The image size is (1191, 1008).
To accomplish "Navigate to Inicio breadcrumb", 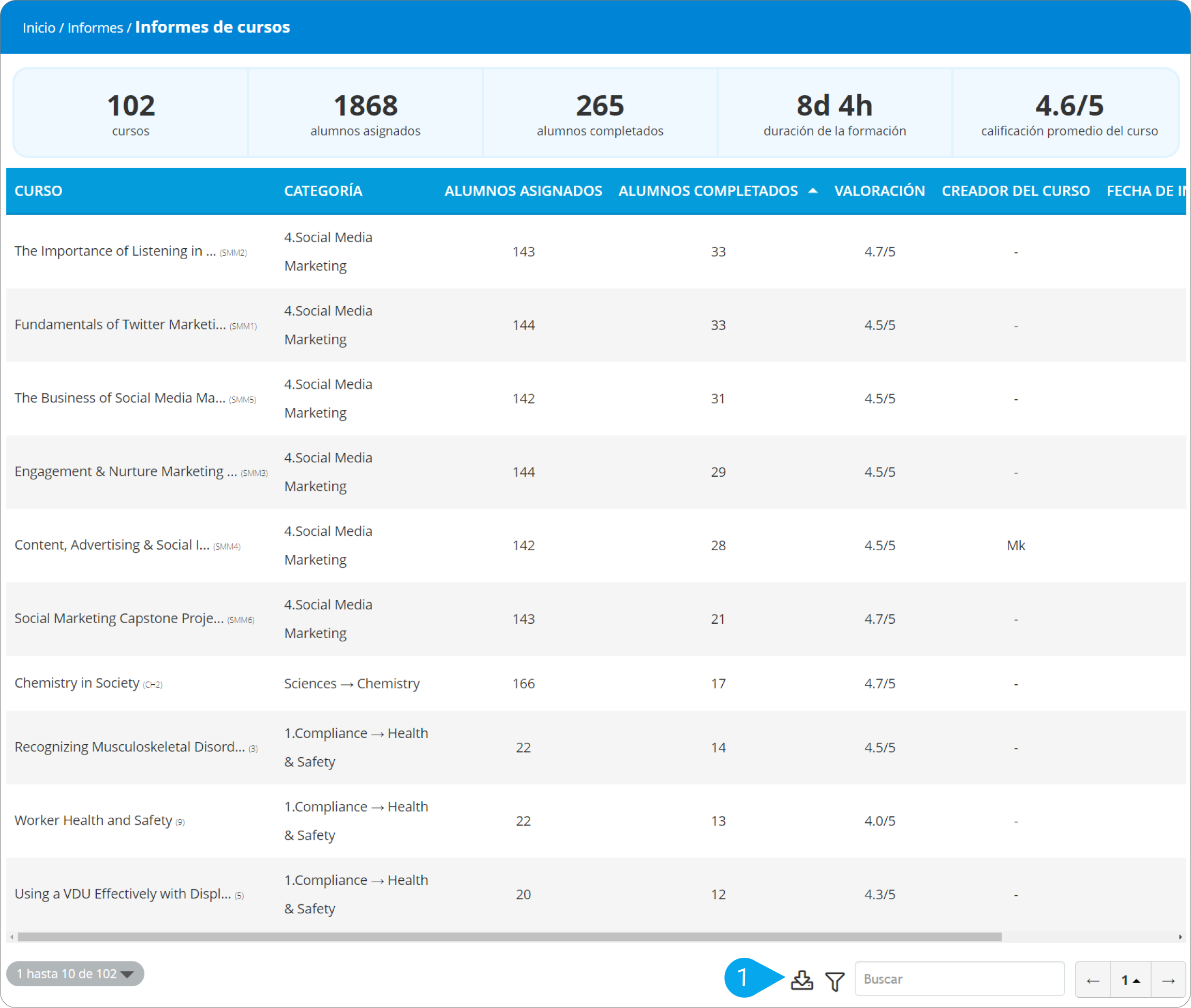I will point(39,27).
